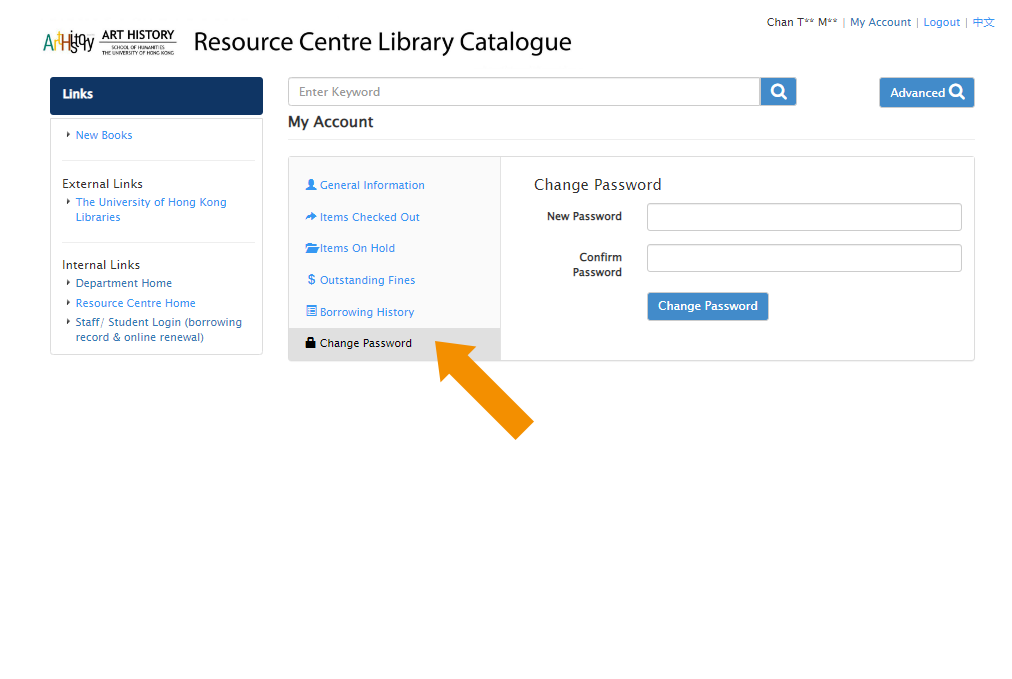The height and width of the screenshot is (679, 1012).
Task: Click the magnifier inside the Advanced button
Action: (x=958, y=91)
